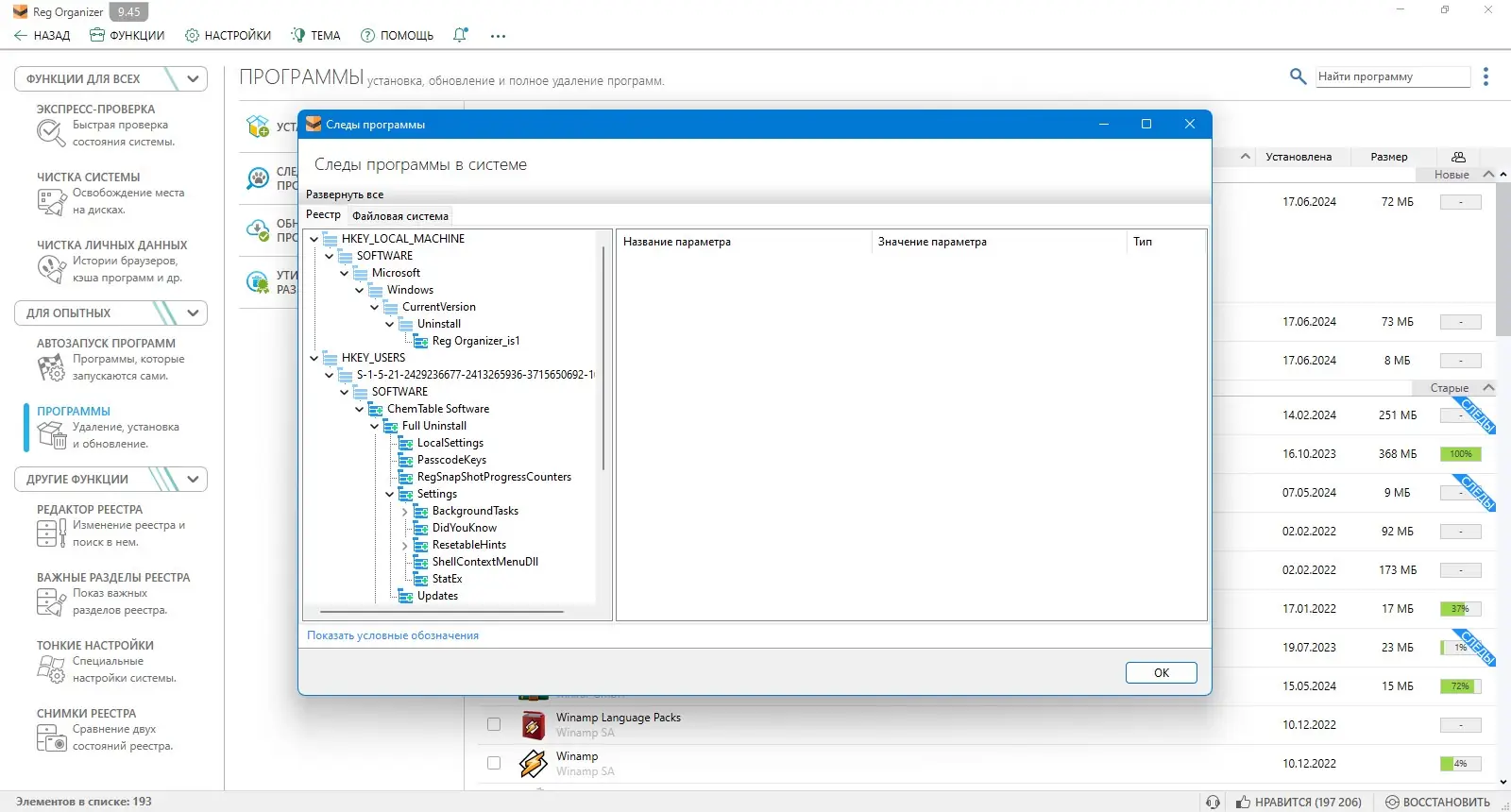Select the ShellContextMenuDll registry key
This screenshot has height=812, width=1511.
[x=485, y=562]
